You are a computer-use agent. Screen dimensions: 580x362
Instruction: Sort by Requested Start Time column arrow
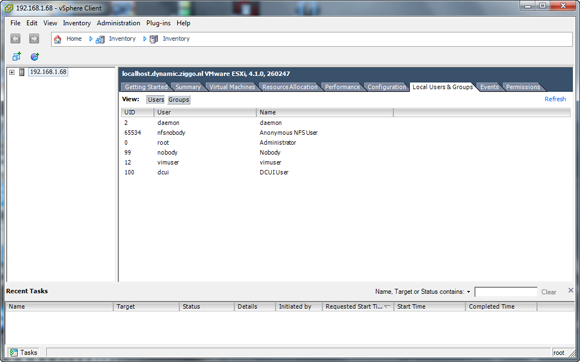point(387,306)
